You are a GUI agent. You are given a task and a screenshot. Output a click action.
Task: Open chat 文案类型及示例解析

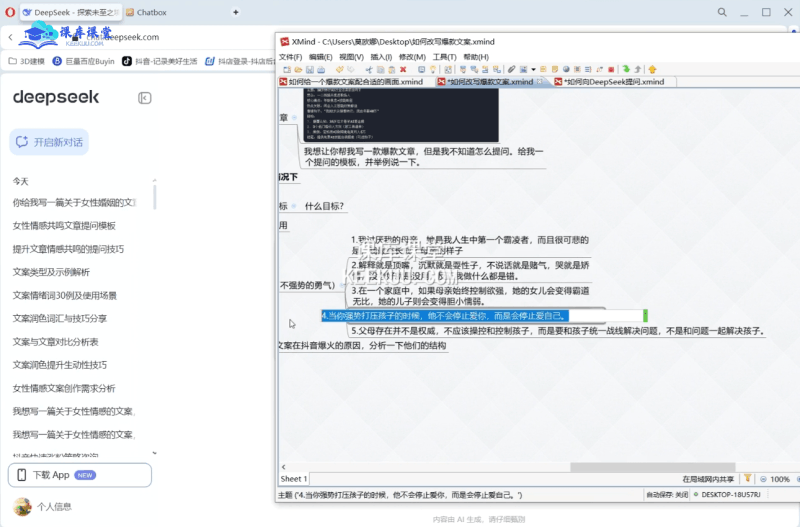click(x=51, y=272)
